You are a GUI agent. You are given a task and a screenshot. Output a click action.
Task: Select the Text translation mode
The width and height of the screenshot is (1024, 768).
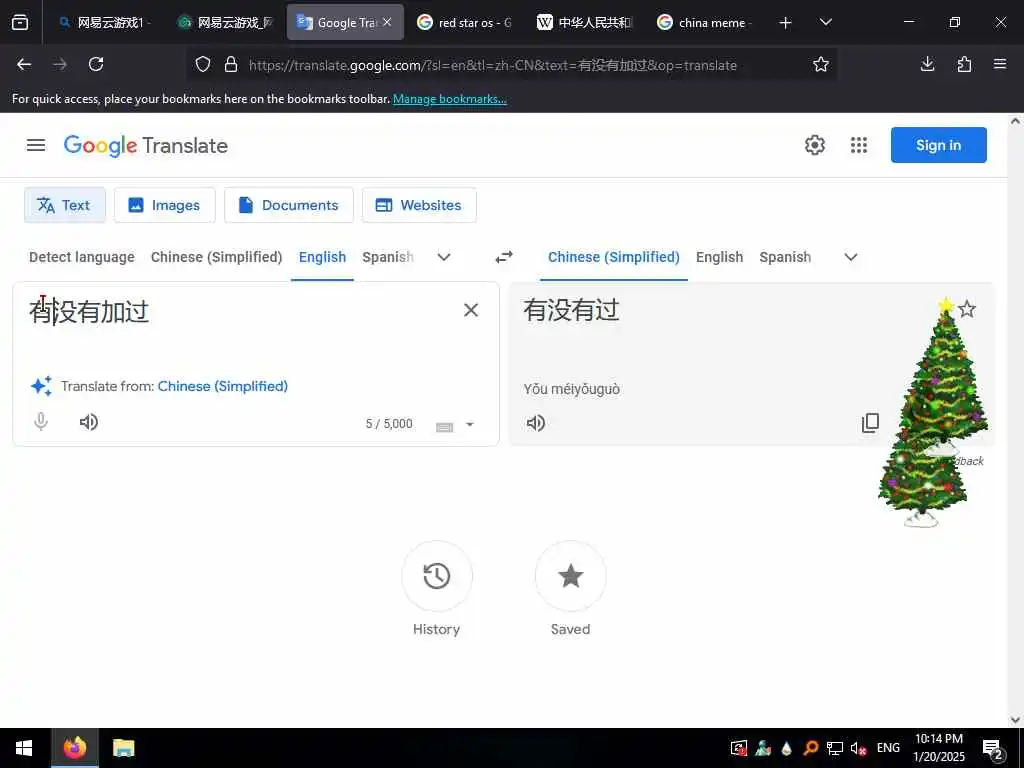pyautogui.click(x=65, y=205)
